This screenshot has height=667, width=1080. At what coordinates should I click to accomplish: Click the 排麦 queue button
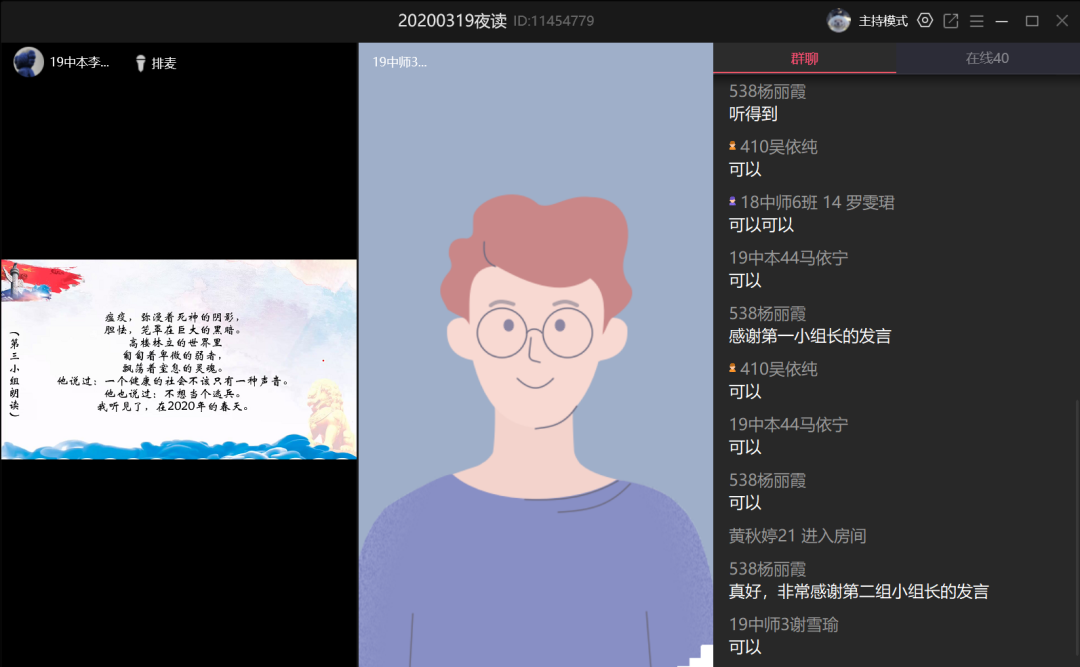point(163,63)
